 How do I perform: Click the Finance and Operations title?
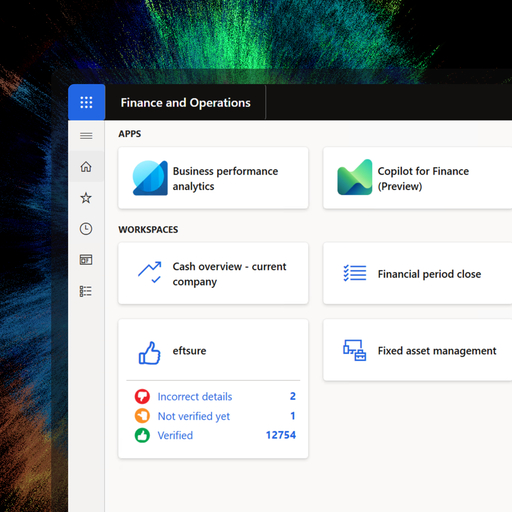(x=186, y=103)
